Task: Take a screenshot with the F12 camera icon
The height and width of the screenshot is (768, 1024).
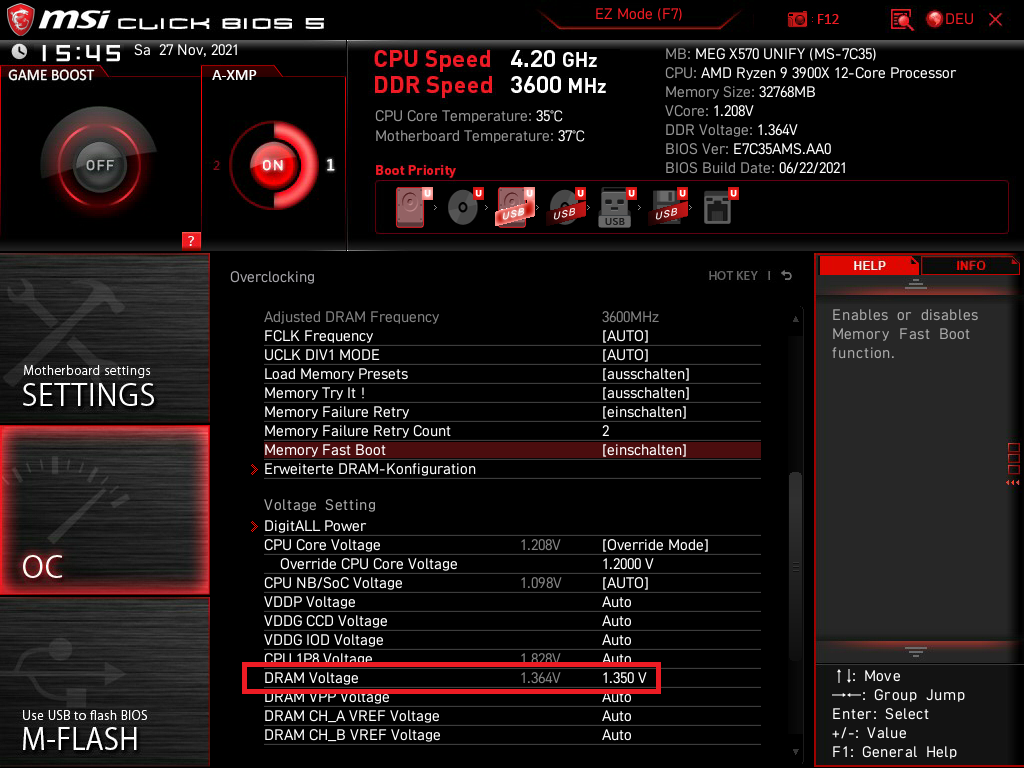Action: tap(812, 19)
